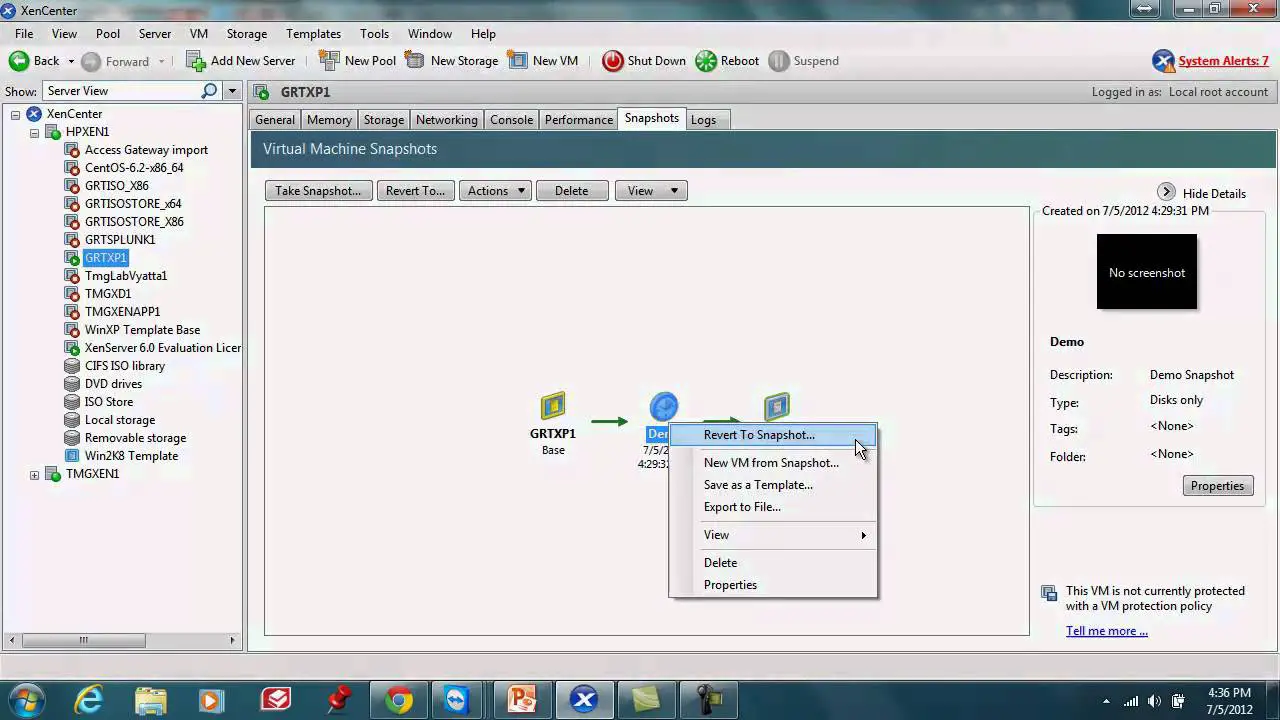Open PowerPoint from the taskbar
The height and width of the screenshot is (720, 1280).
(522, 700)
